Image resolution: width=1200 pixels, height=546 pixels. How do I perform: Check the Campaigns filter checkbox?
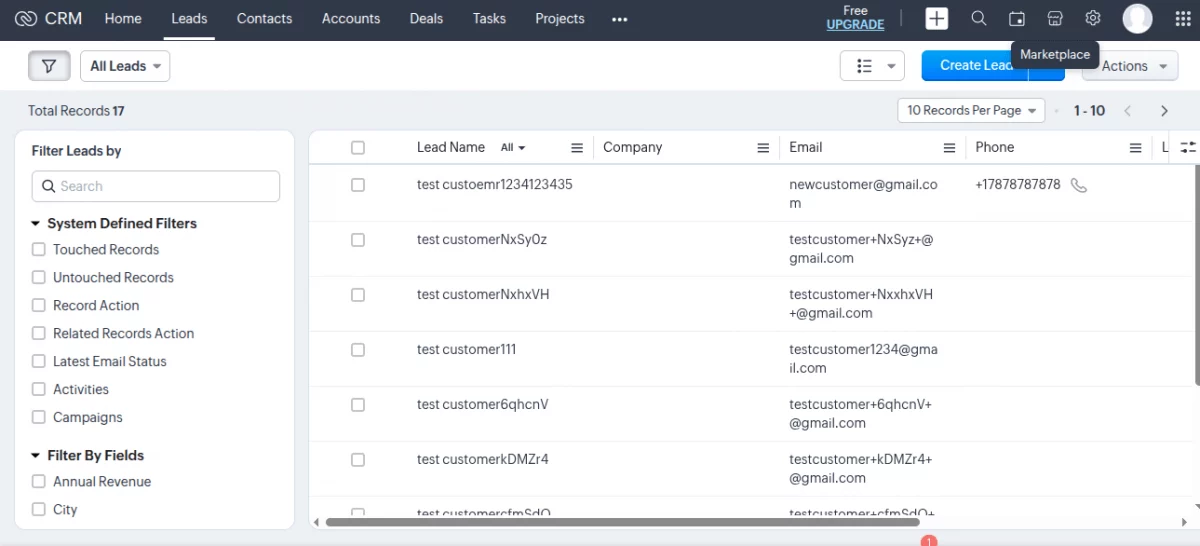point(39,418)
